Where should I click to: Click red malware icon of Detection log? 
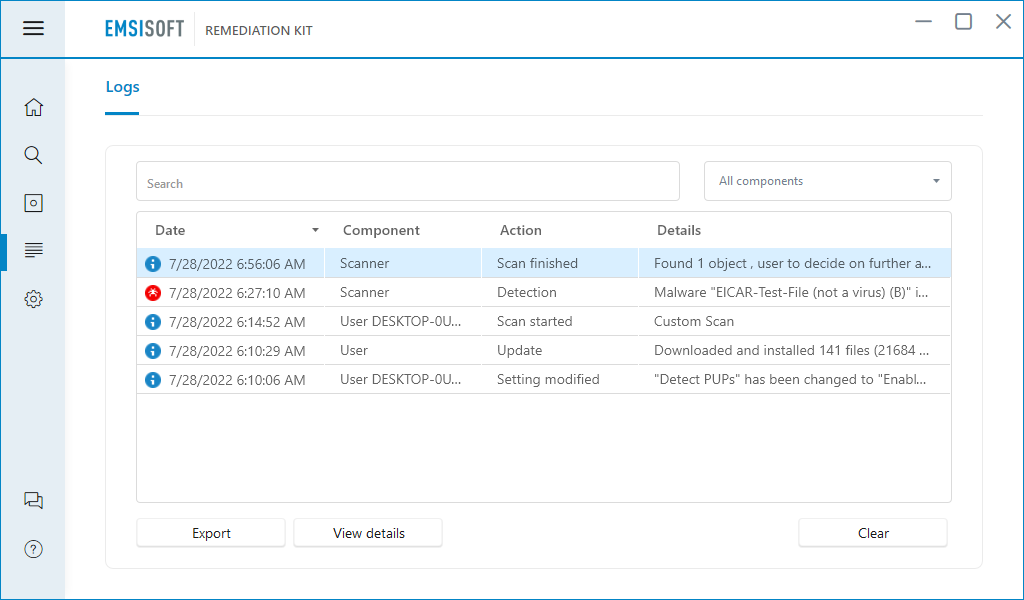(153, 293)
